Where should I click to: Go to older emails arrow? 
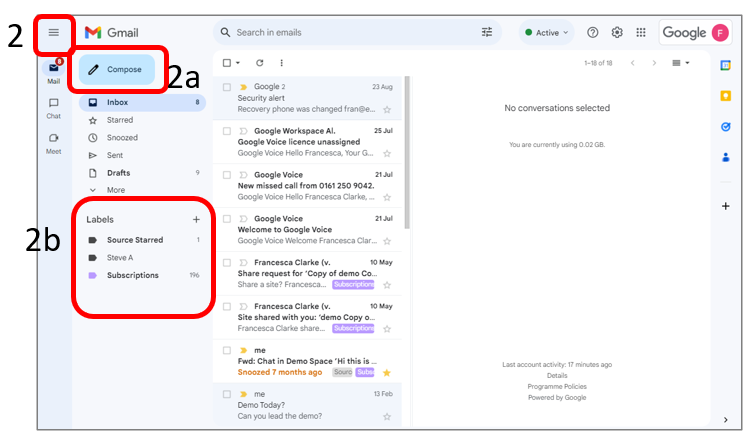pos(654,63)
